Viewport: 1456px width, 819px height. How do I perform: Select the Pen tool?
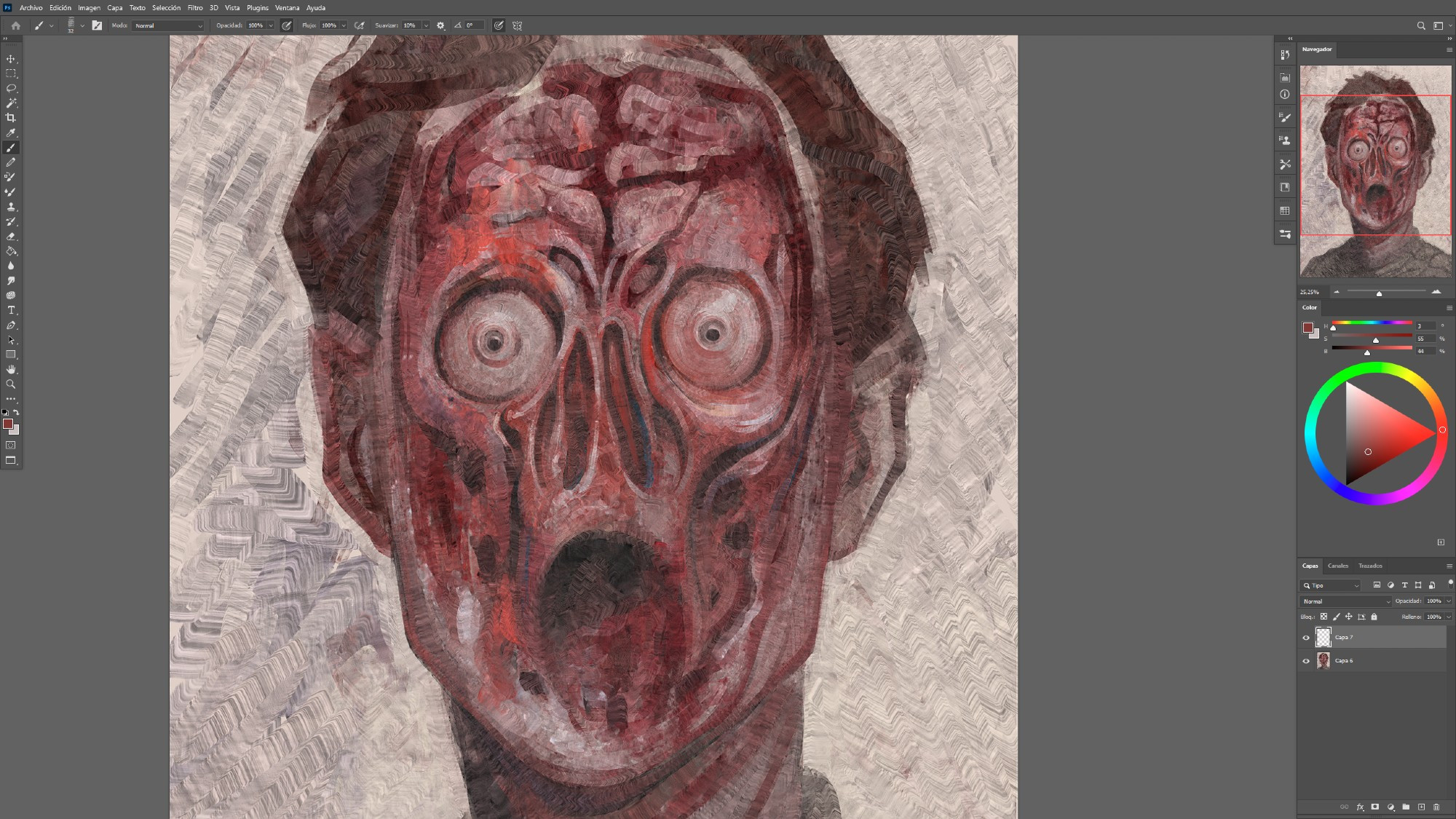pos(11,325)
